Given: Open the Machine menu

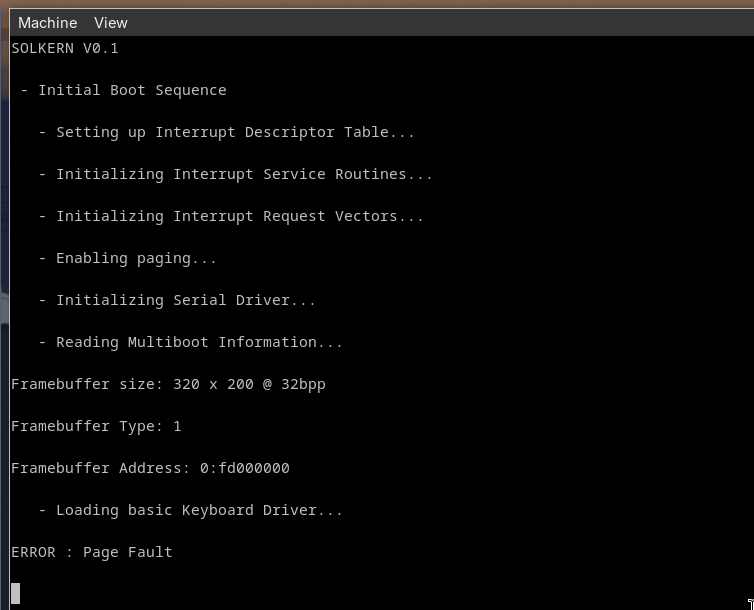Looking at the screenshot, I should [48, 23].
